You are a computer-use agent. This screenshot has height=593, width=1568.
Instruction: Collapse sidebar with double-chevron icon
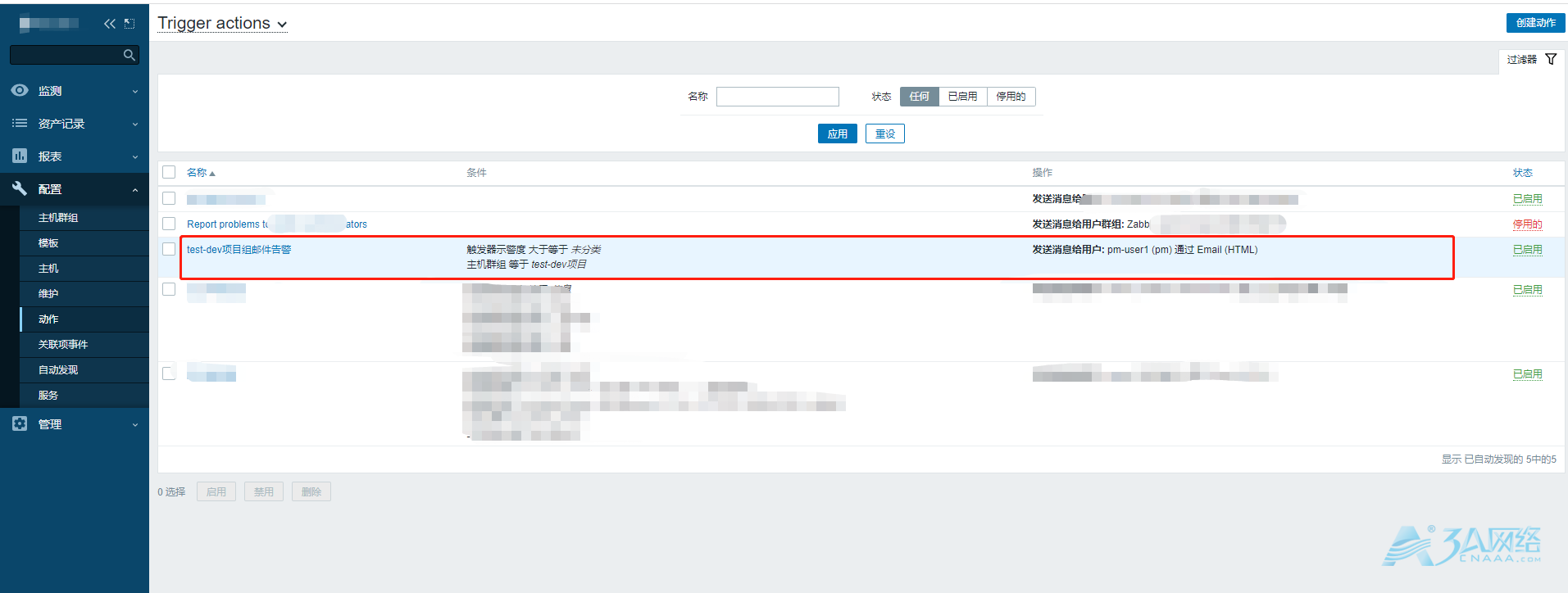click(110, 24)
